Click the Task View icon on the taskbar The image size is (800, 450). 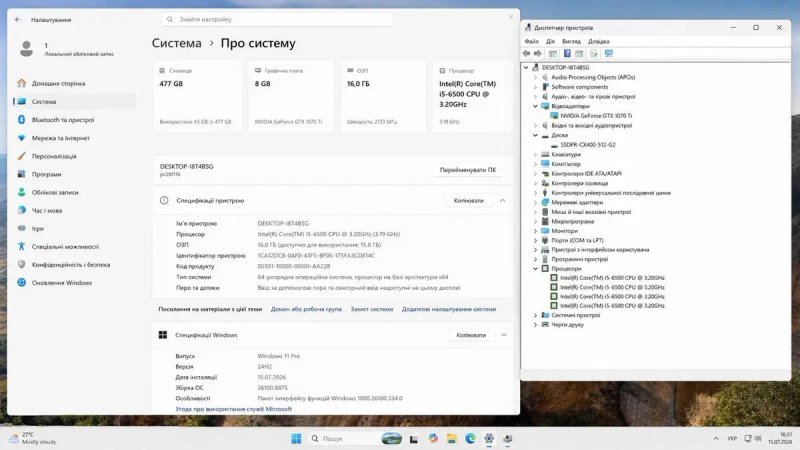tap(414, 439)
